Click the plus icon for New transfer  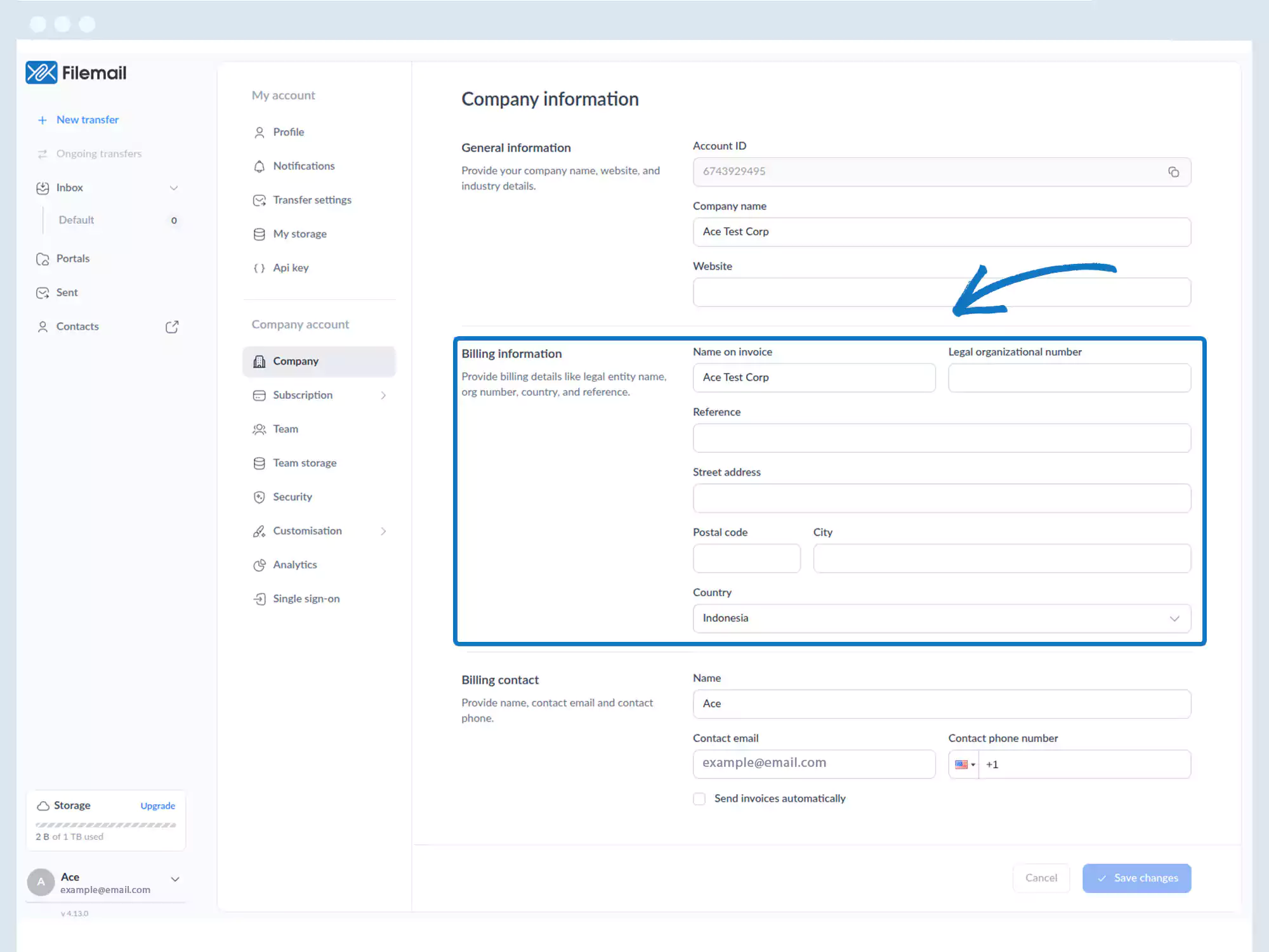pyautogui.click(x=43, y=120)
